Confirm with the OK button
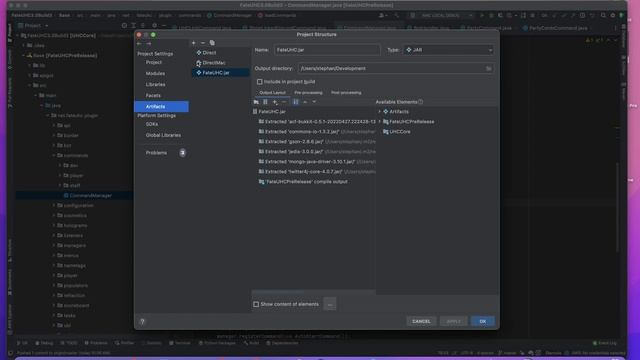 coord(483,322)
